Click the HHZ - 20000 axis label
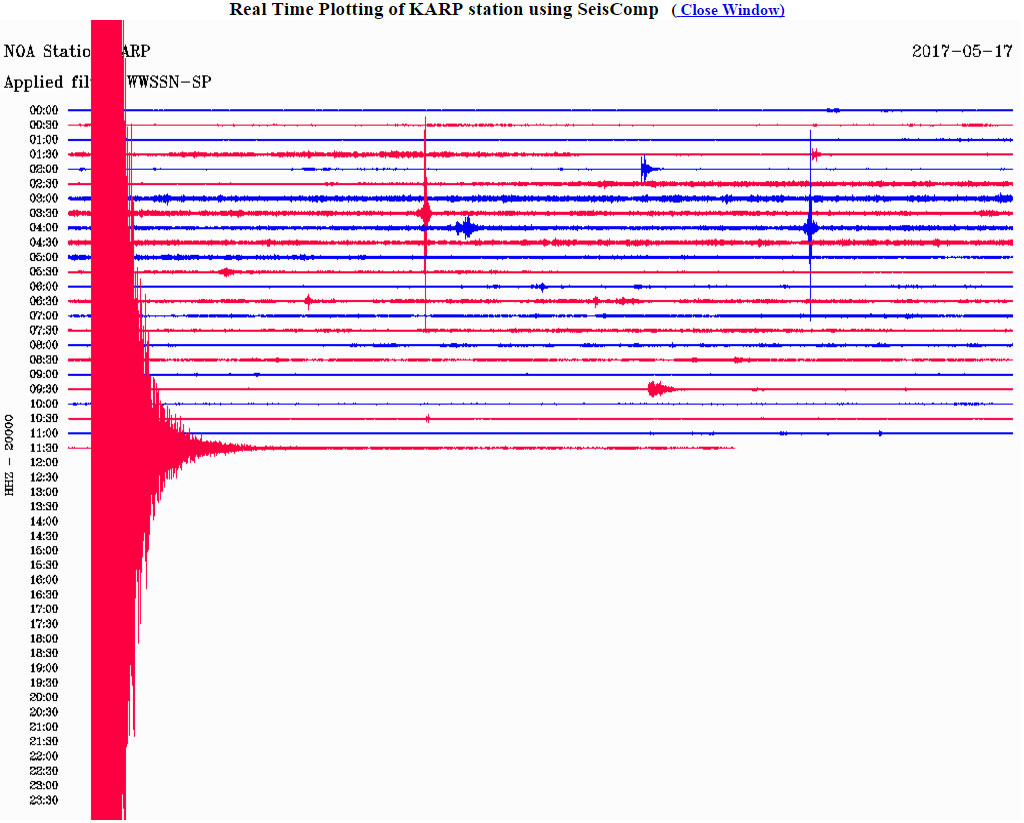The width and height of the screenshot is (1024, 823). click(x=10, y=455)
